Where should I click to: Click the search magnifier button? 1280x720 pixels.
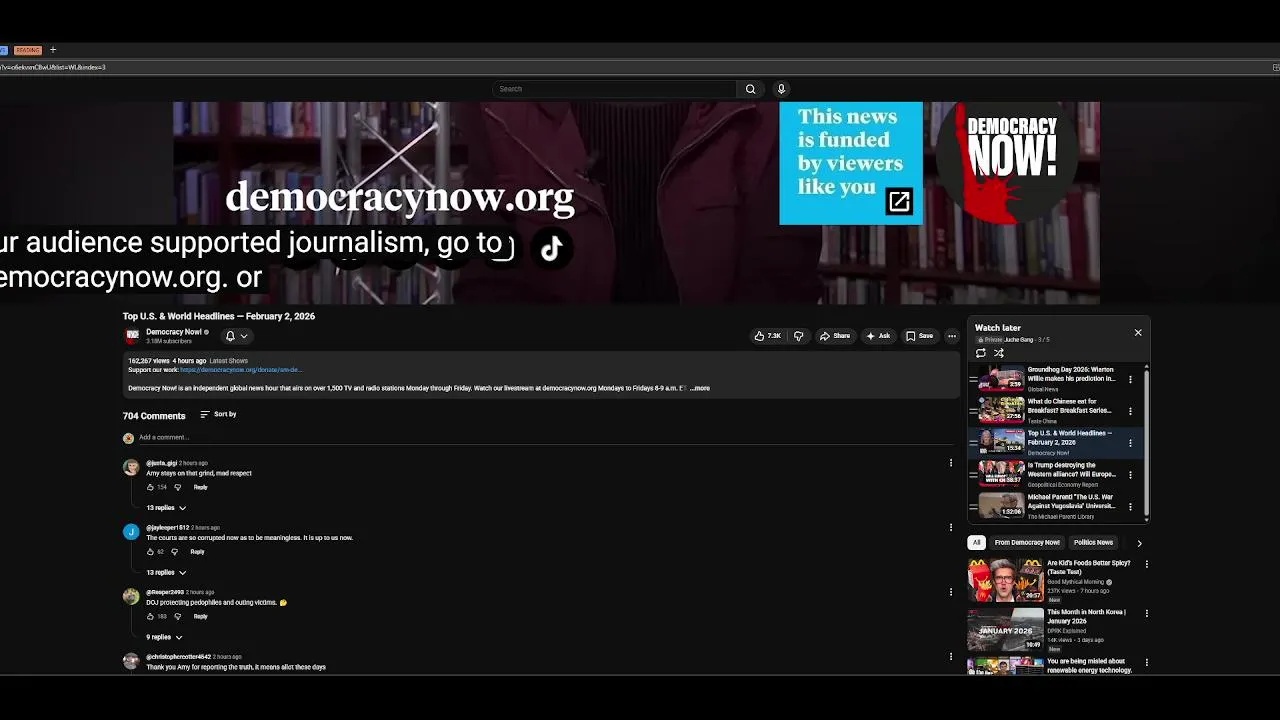click(750, 89)
